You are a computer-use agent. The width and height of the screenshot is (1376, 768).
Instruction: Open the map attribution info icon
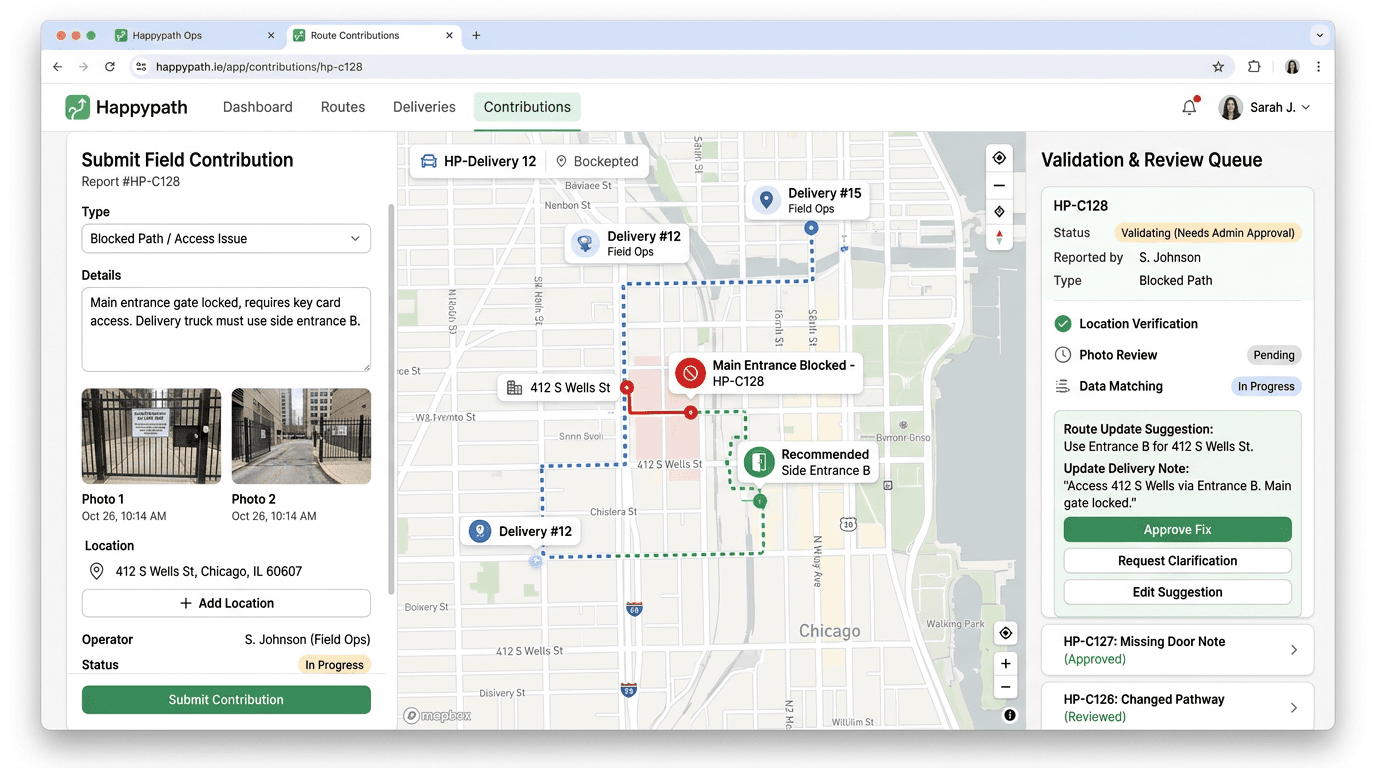click(1009, 715)
